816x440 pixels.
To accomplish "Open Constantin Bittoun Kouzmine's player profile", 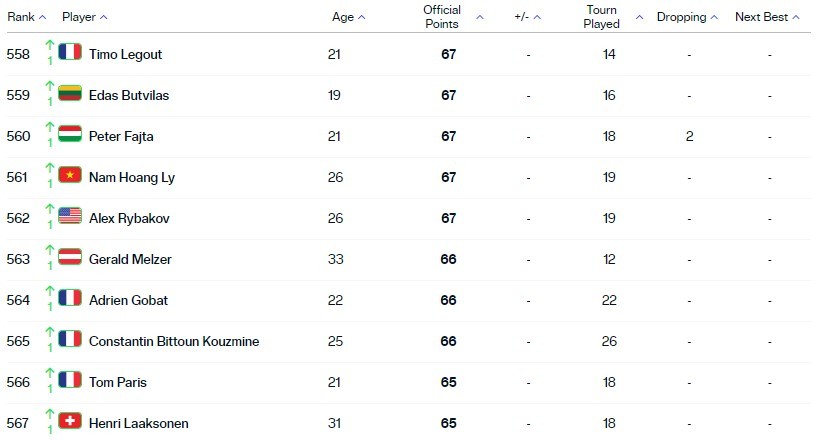I will point(174,341).
